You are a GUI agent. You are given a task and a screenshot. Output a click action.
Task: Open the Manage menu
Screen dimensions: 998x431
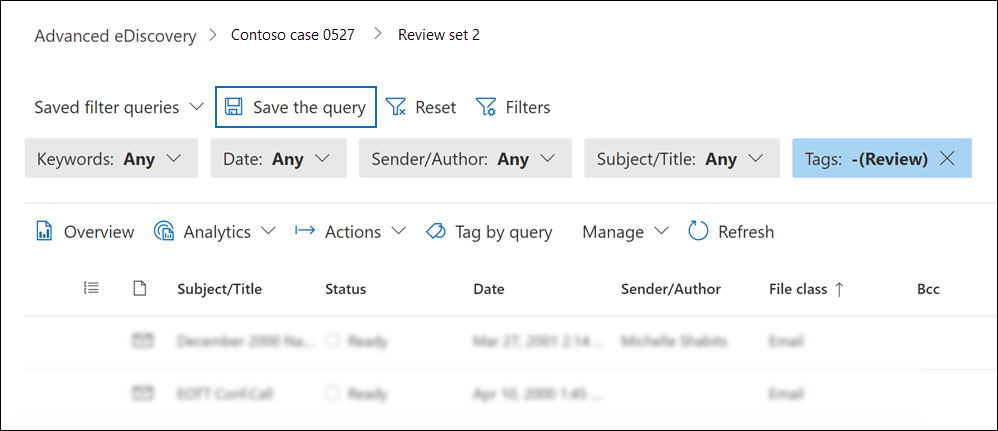(x=625, y=232)
